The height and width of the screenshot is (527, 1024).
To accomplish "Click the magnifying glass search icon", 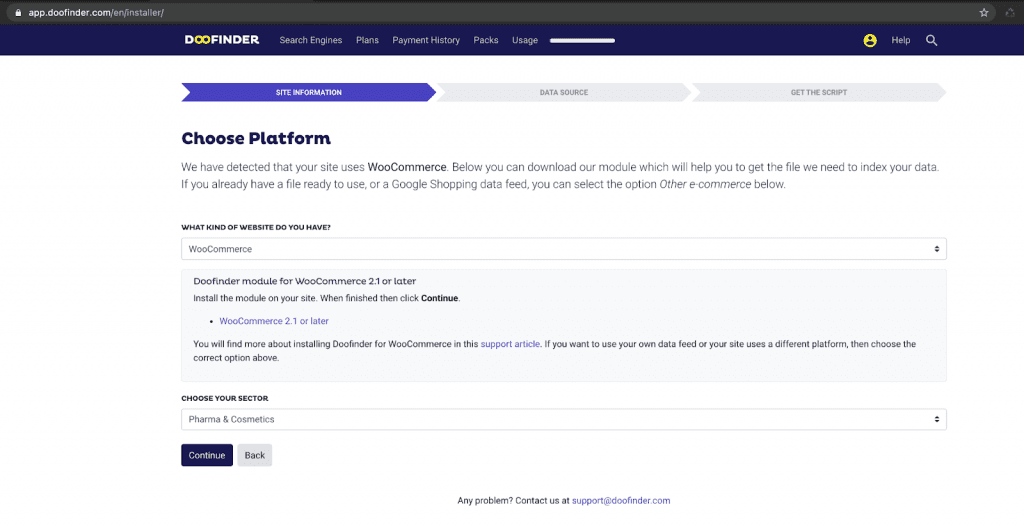I will point(931,41).
